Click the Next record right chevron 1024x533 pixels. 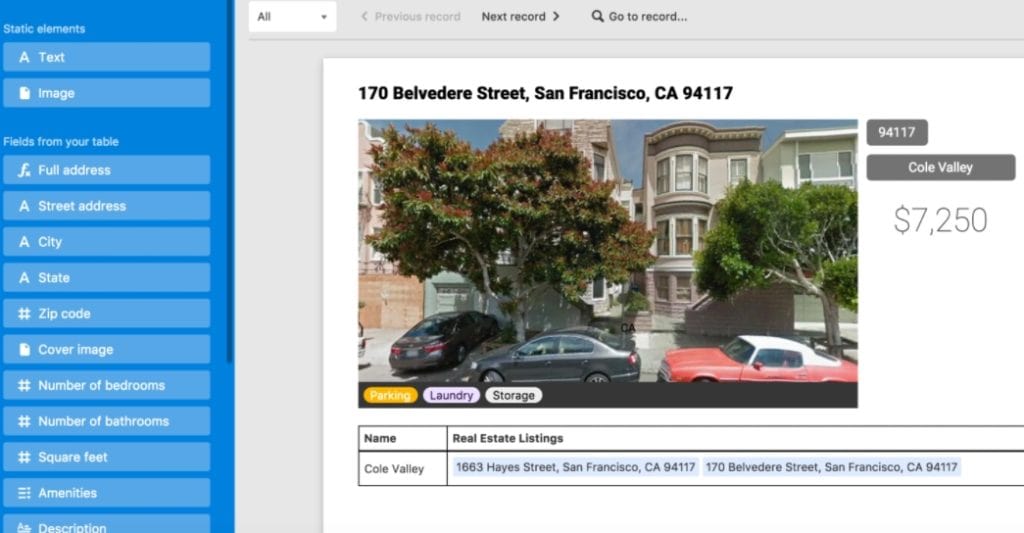coord(556,16)
